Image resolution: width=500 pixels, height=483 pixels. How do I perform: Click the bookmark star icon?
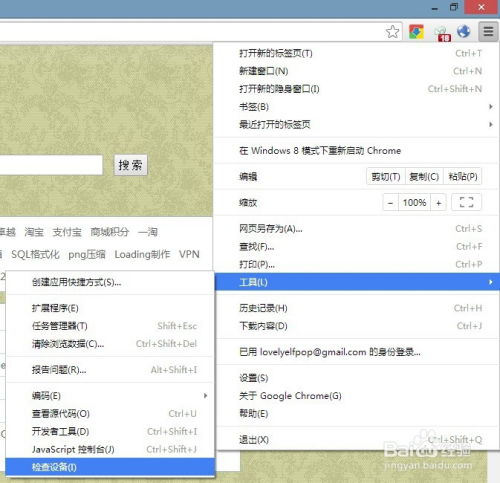392,32
